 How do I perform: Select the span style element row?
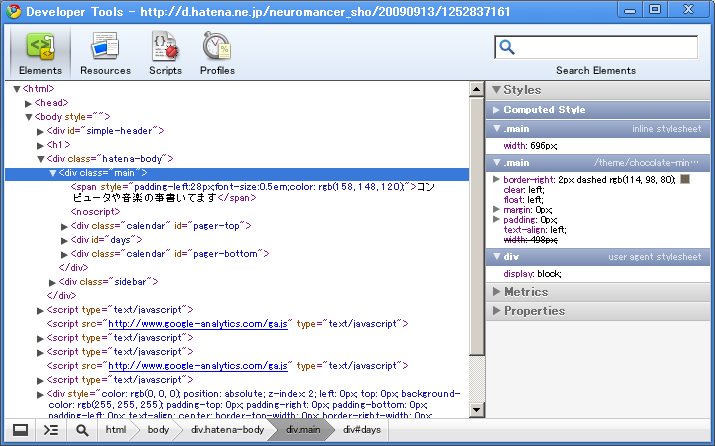click(x=253, y=192)
